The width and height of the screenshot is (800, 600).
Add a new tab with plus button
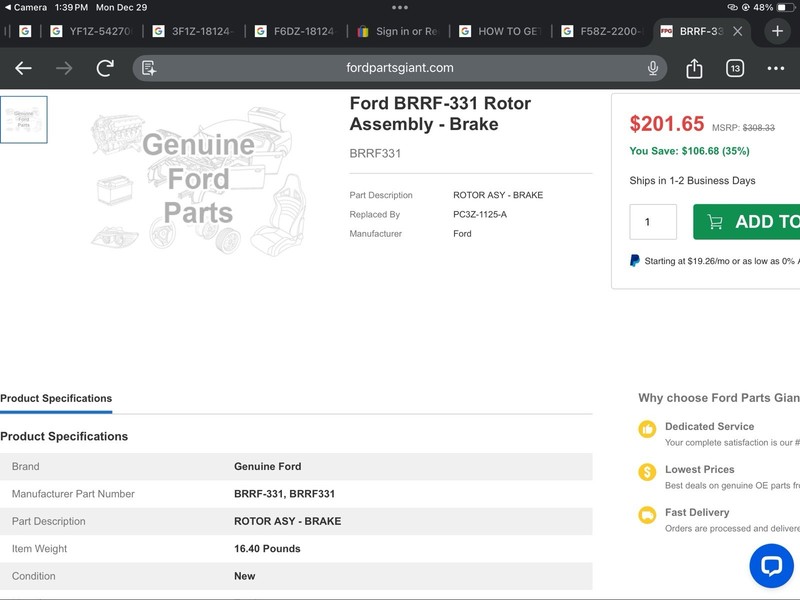777,31
